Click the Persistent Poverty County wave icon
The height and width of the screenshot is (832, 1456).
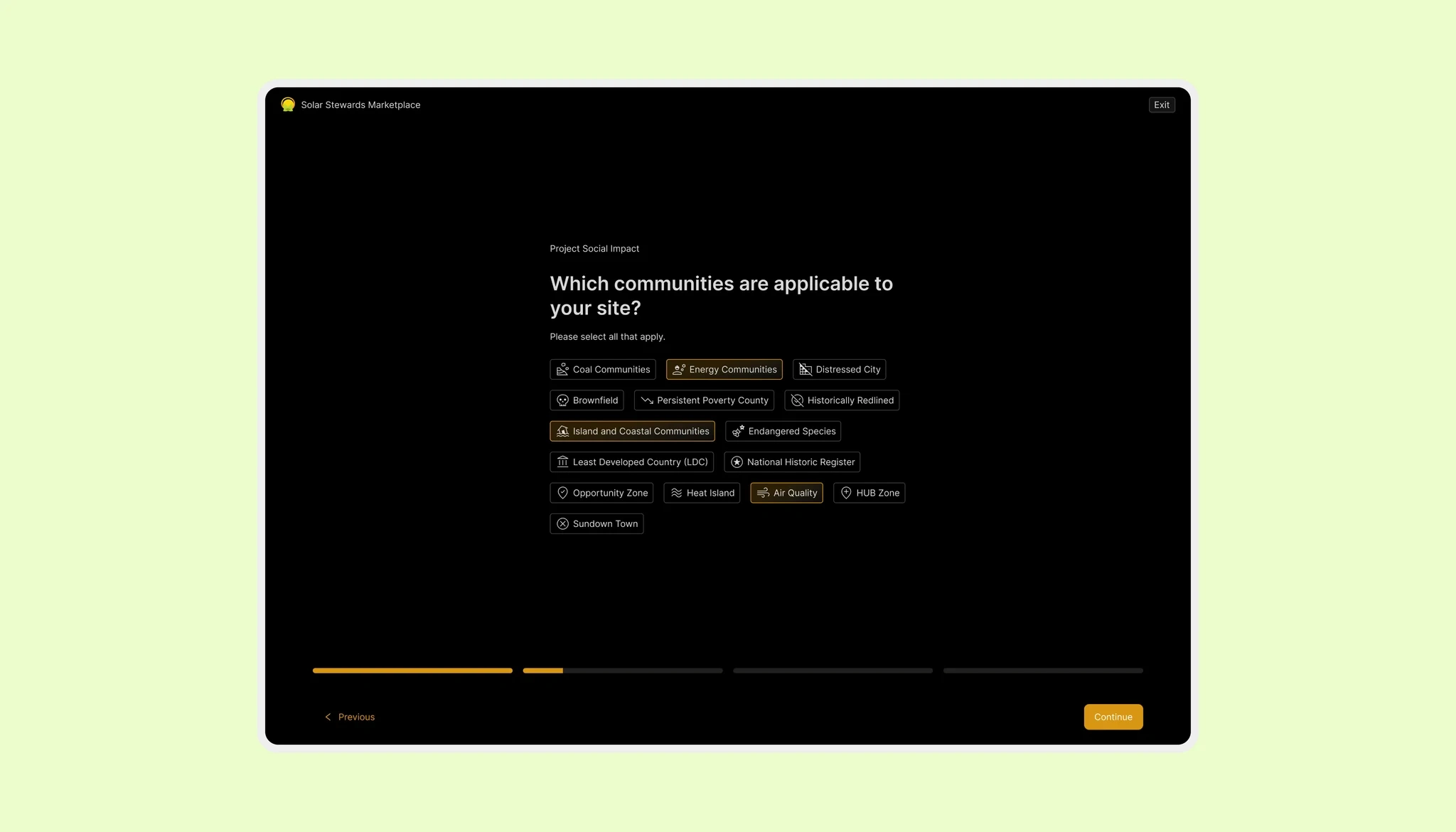click(645, 400)
